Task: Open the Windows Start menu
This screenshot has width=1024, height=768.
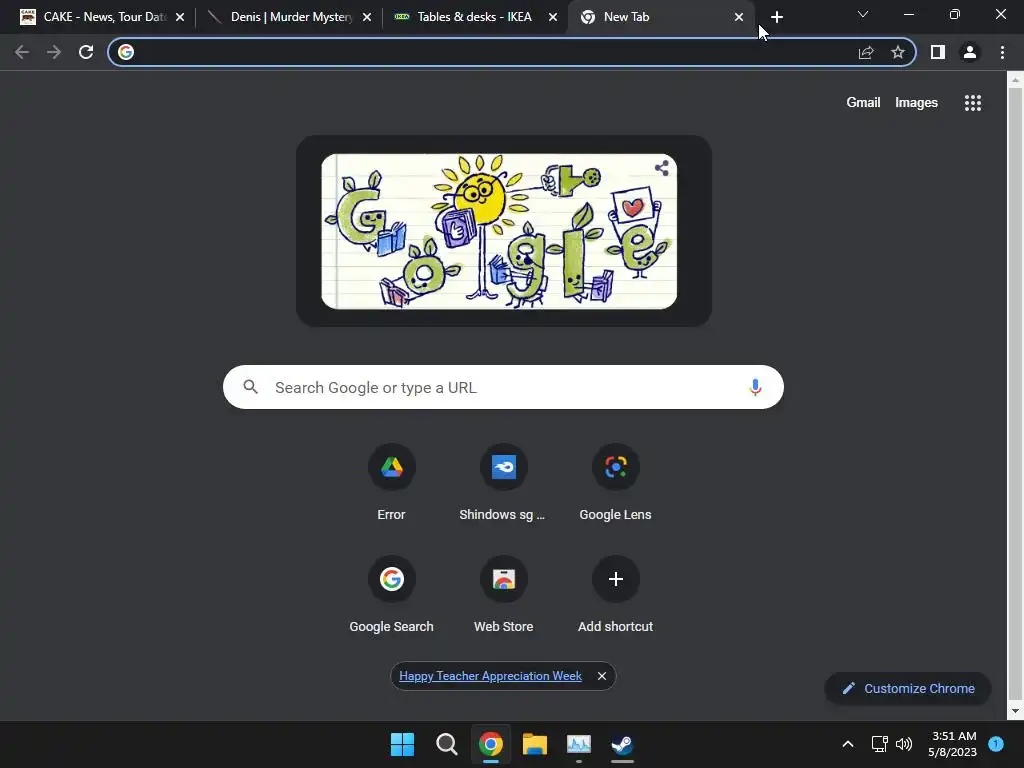Action: (402, 744)
